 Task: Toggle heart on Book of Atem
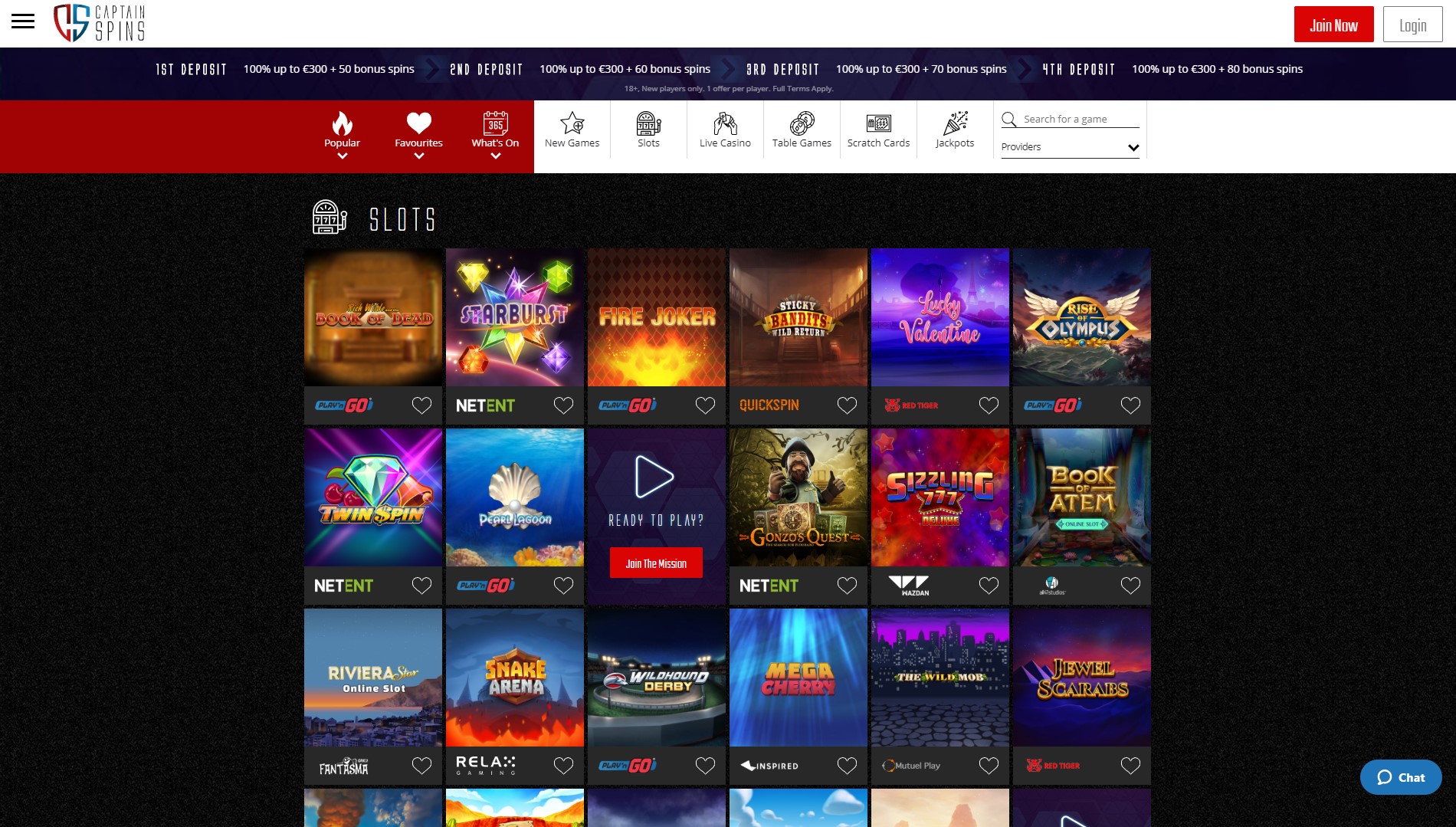click(x=1130, y=586)
